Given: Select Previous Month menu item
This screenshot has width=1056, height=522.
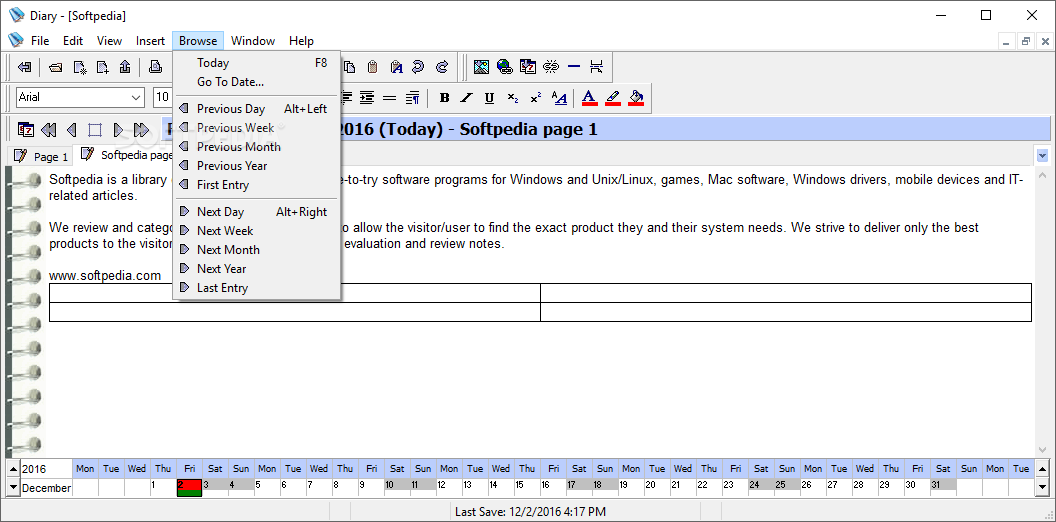Looking at the screenshot, I should click(256, 147).
